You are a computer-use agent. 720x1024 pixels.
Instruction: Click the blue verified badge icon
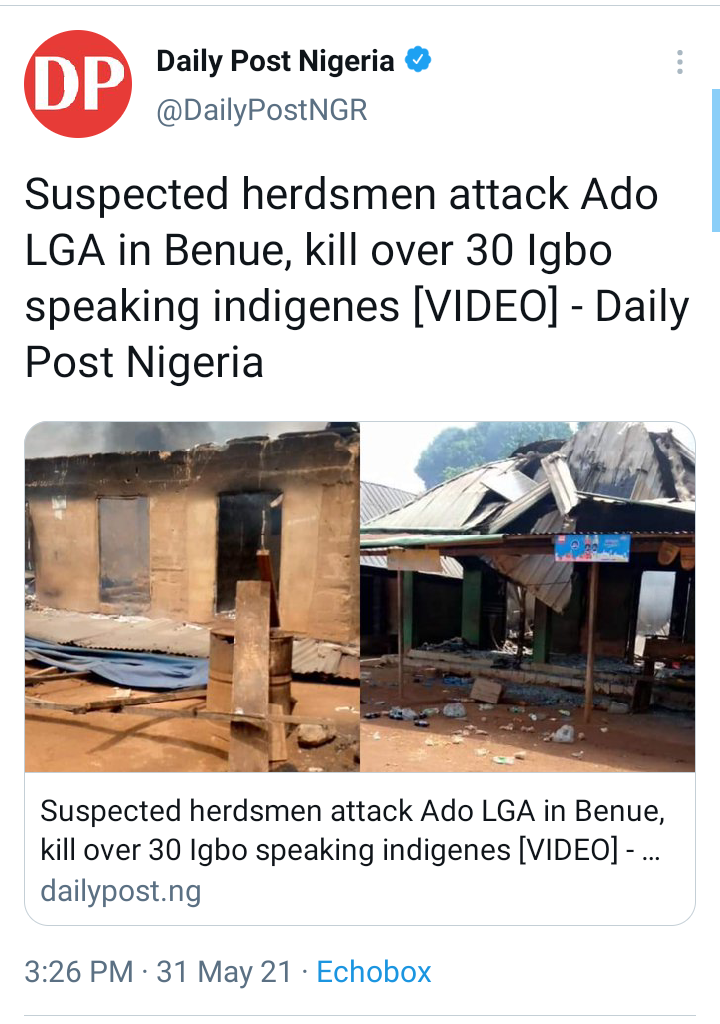(418, 60)
